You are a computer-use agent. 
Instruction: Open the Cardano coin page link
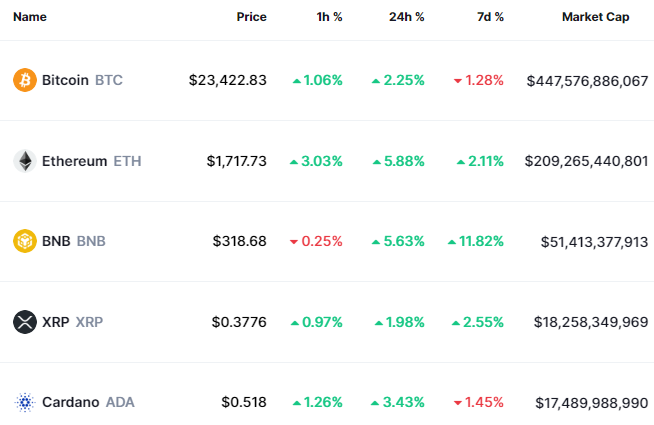(70, 402)
